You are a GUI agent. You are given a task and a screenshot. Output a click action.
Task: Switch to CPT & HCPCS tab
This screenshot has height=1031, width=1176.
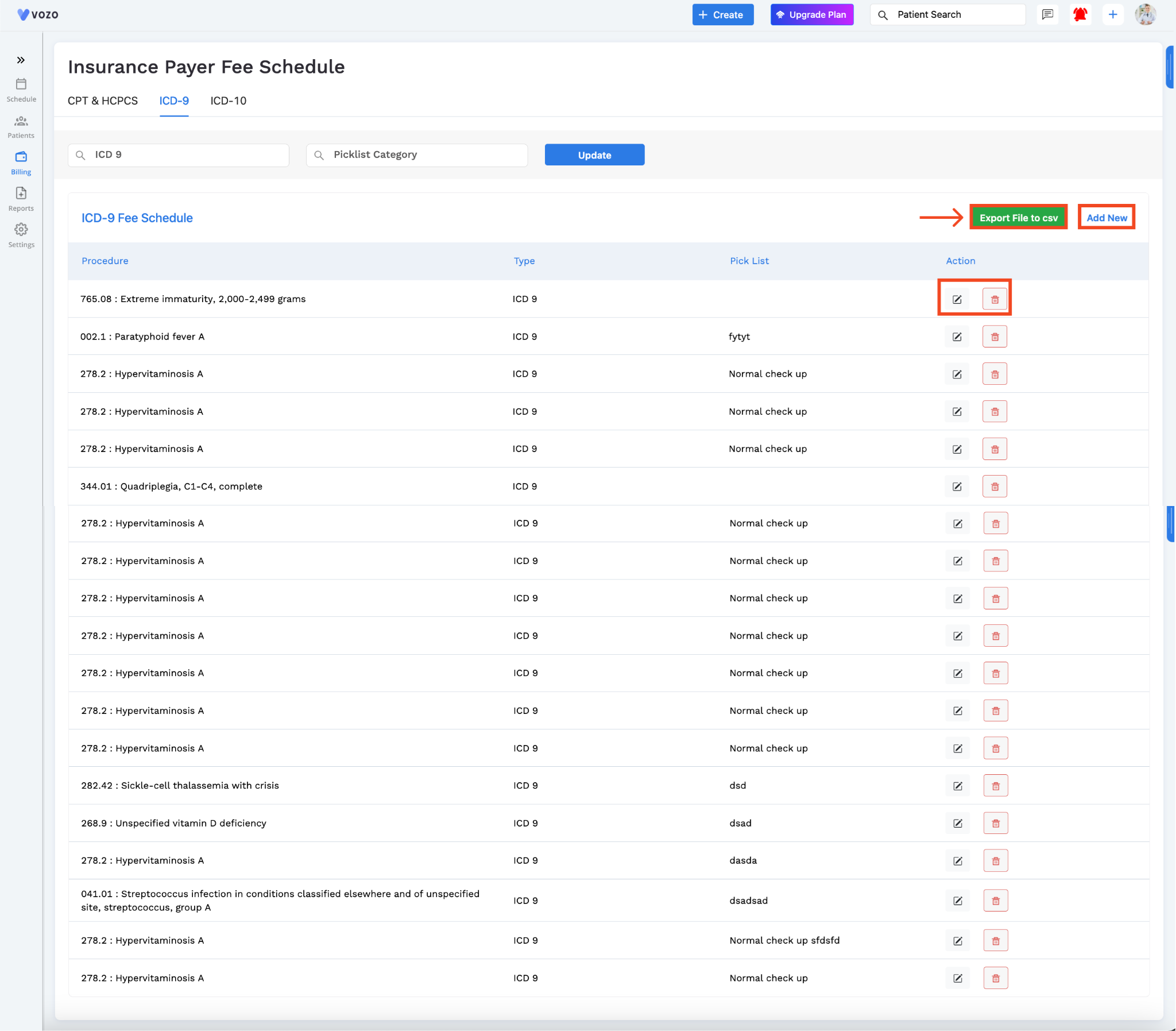pyautogui.click(x=103, y=101)
